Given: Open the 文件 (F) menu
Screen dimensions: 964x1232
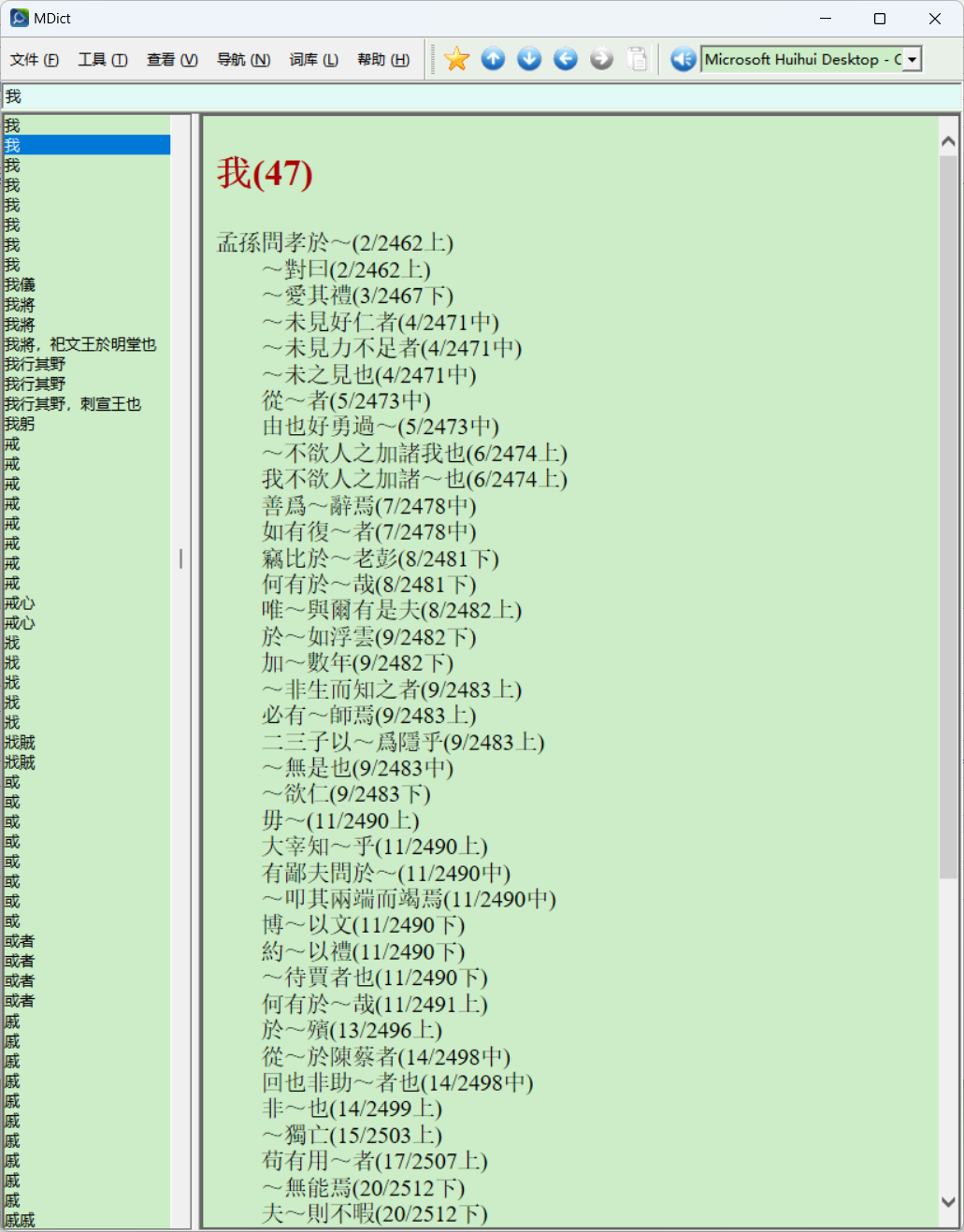Looking at the screenshot, I should (35, 60).
